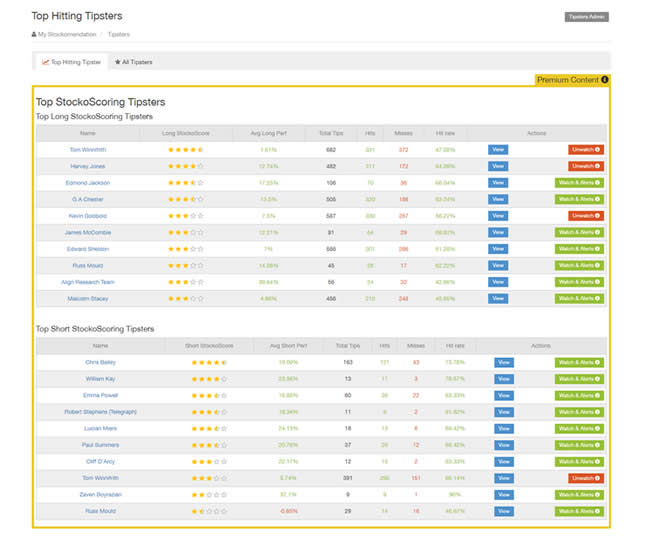Viewport: 660px width, 540px height.
Task: Open the Align Research Team profile link
Action: pyautogui.click(x=88, y=282)
